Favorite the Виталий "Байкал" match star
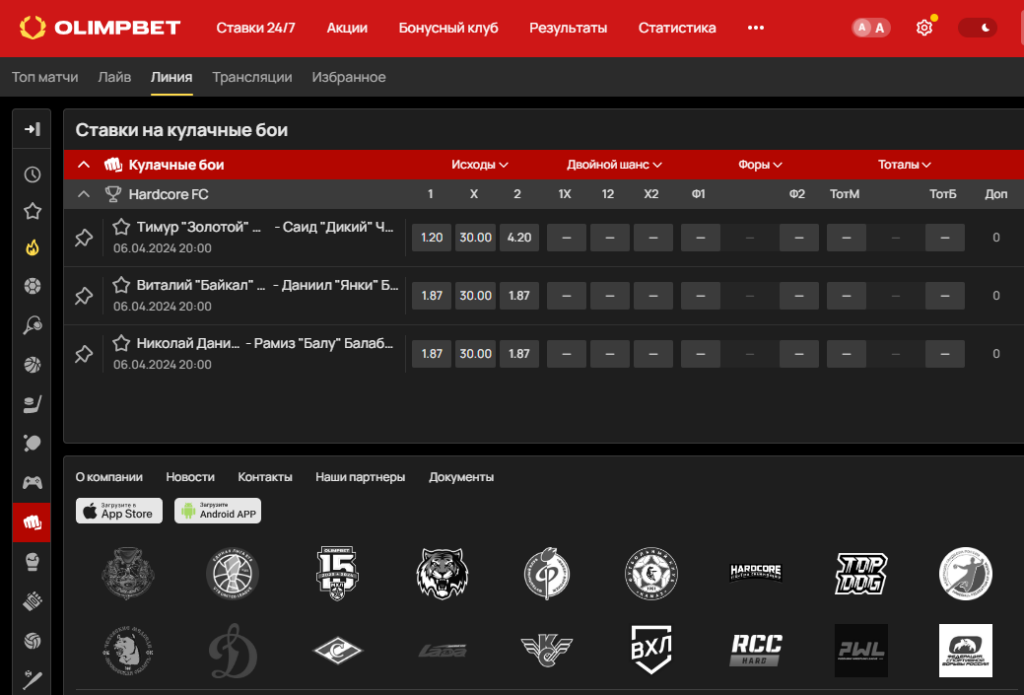Screen dimensions: 1024x695 click(x=121, y=285)
